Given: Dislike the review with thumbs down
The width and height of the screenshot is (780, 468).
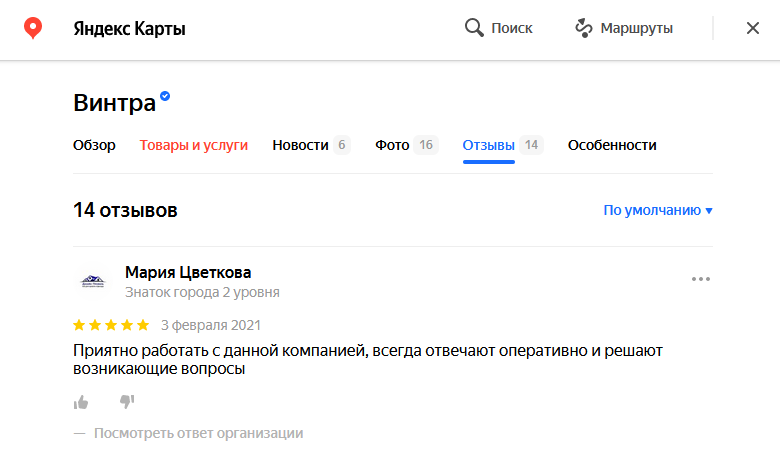Looking at the screenshot, I should click(x=127, y=402).
